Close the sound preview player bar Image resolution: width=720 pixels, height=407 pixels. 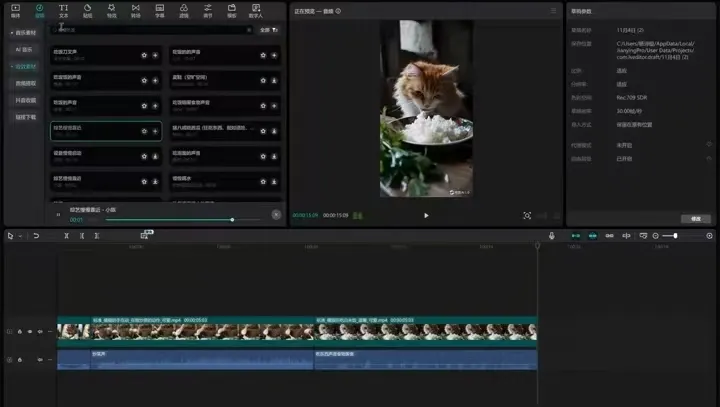pyautogui.click(x=276, y=215)
